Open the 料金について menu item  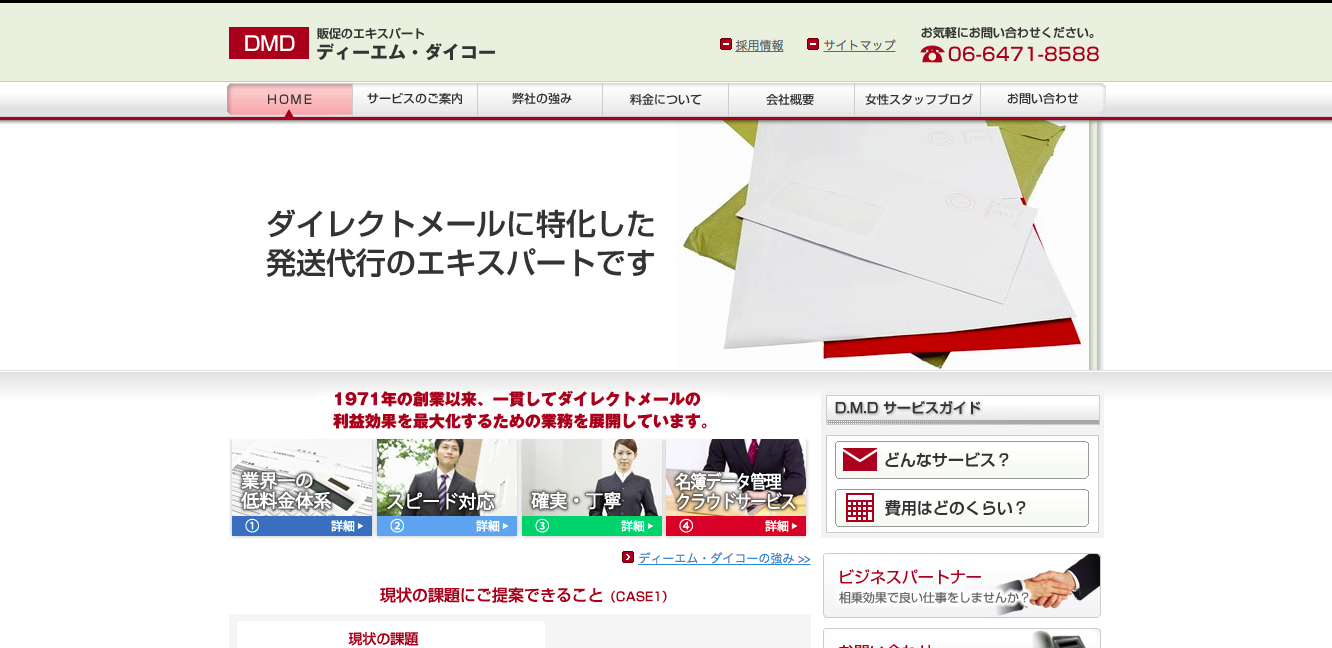(665, 99)
